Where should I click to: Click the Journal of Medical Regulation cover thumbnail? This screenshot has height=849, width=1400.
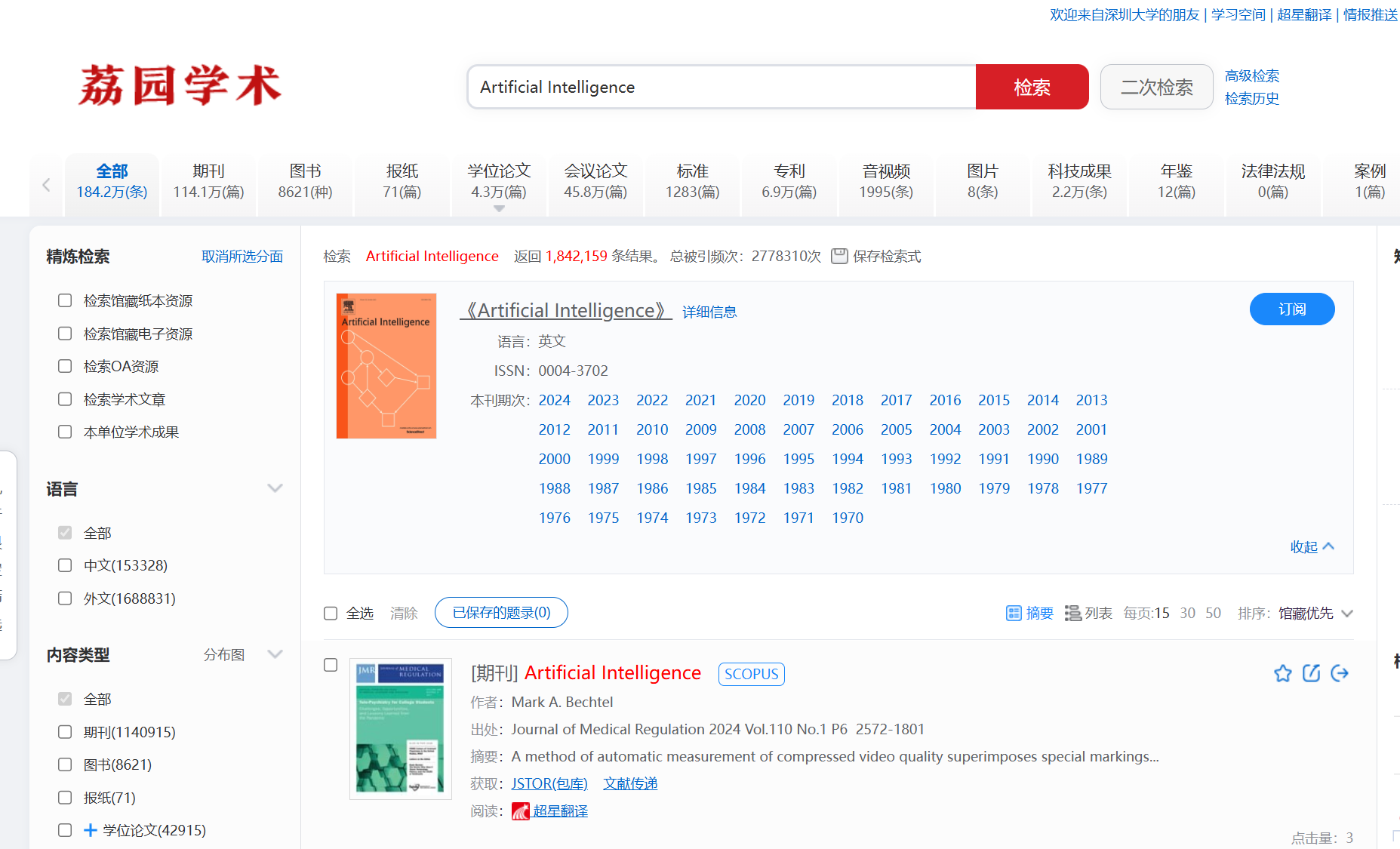point(401,728)
